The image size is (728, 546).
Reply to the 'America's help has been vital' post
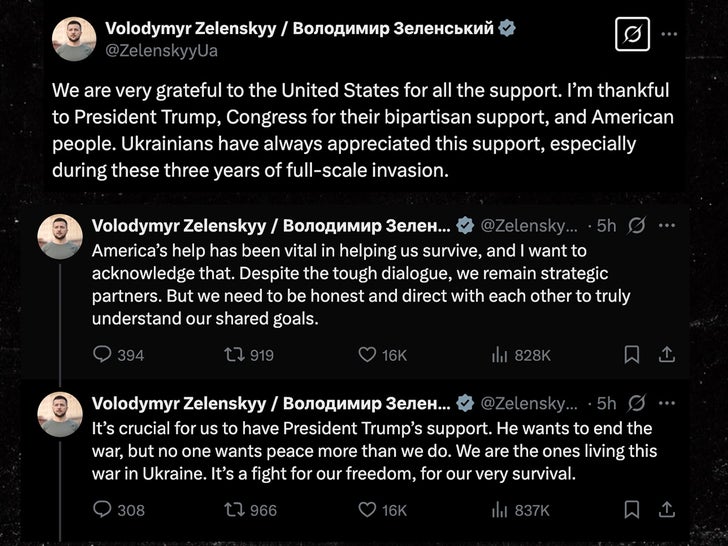pos(103,355)
